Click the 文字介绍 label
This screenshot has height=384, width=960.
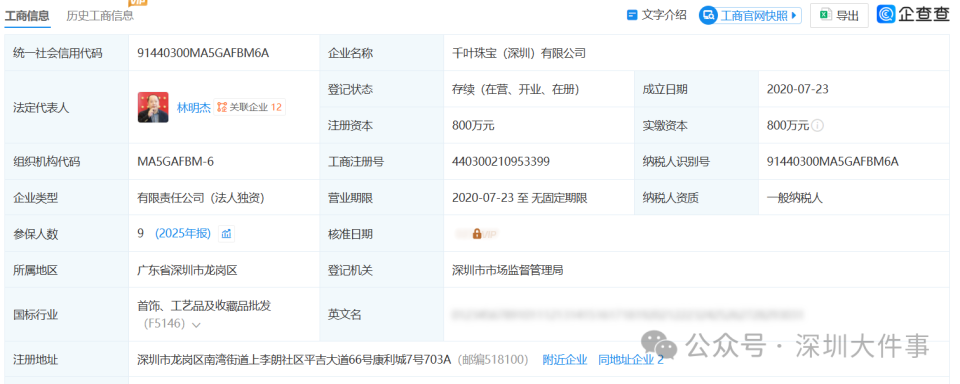(664, 15)
